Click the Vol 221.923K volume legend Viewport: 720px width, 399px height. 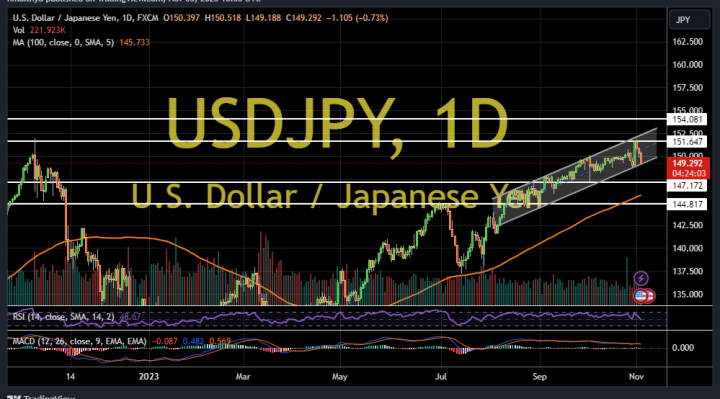tap(39, 30)
